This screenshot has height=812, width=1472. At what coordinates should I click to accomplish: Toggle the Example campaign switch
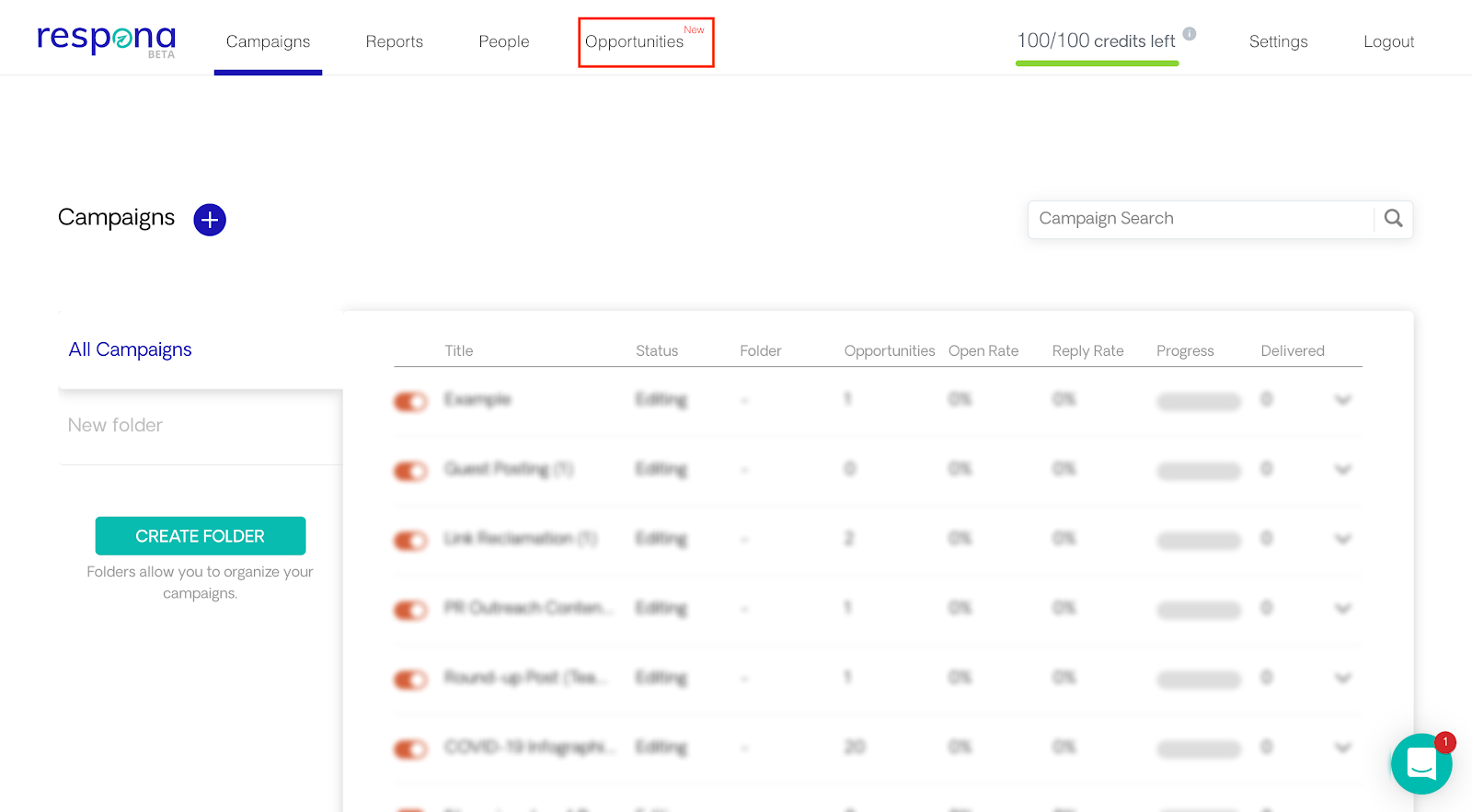coord(411,401)
